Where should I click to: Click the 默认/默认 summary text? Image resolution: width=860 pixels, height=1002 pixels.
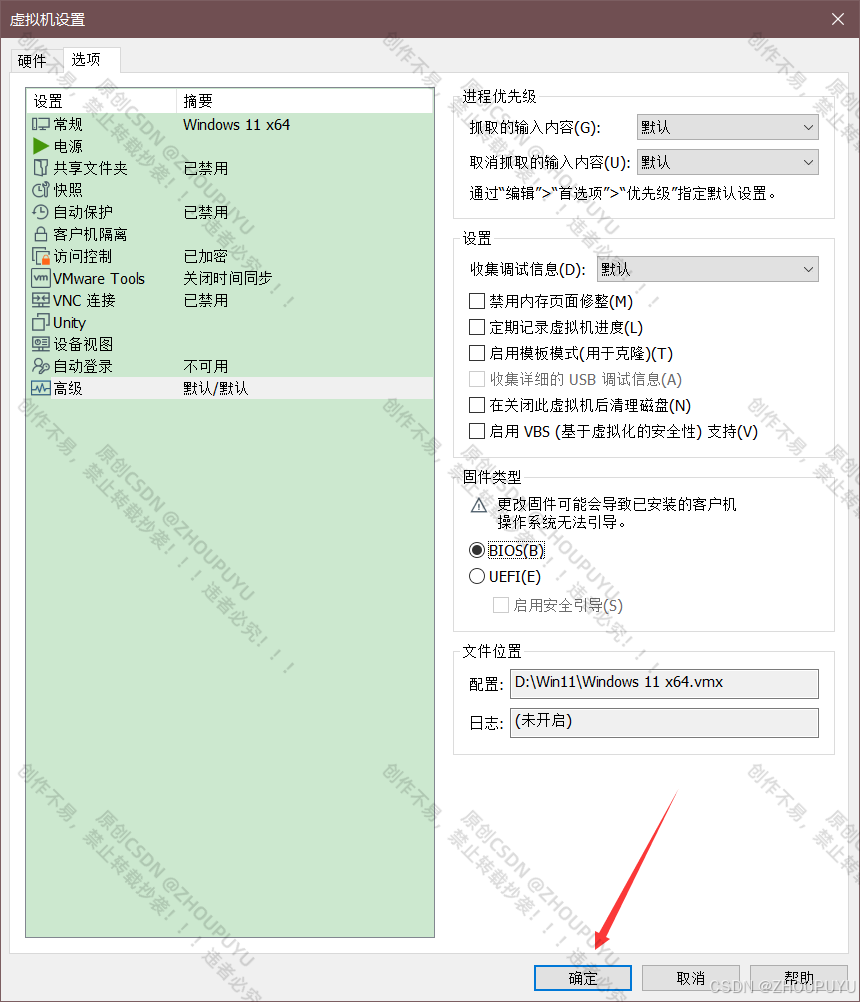(215, 389)
